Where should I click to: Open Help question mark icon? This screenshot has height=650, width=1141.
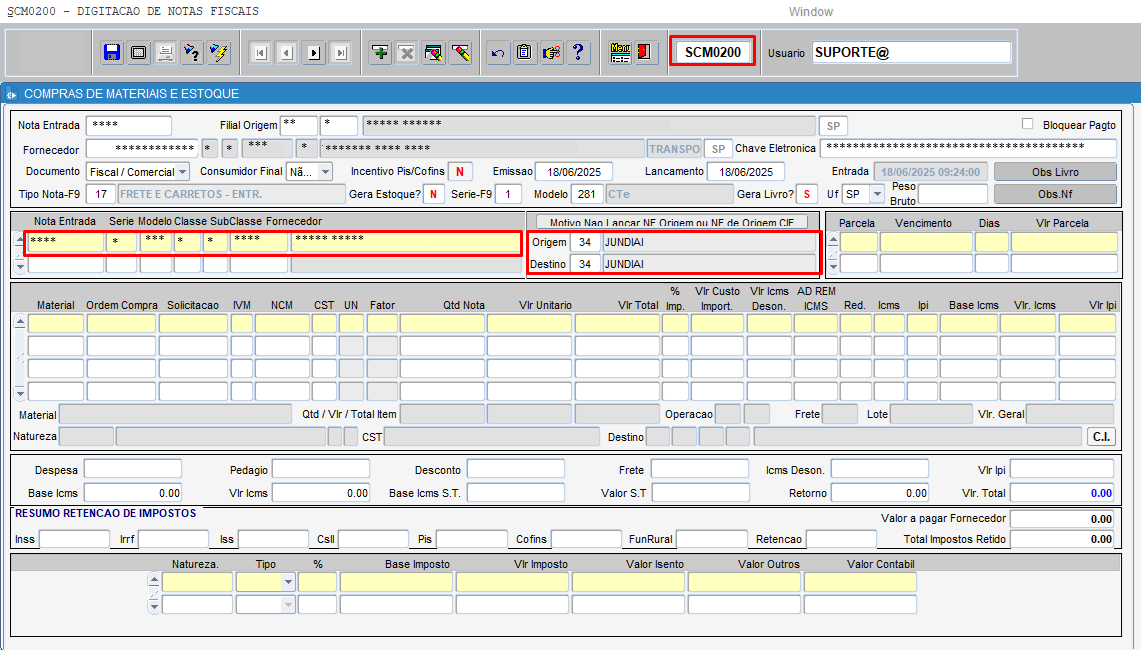pyautogui.click(x=577, y=53)
